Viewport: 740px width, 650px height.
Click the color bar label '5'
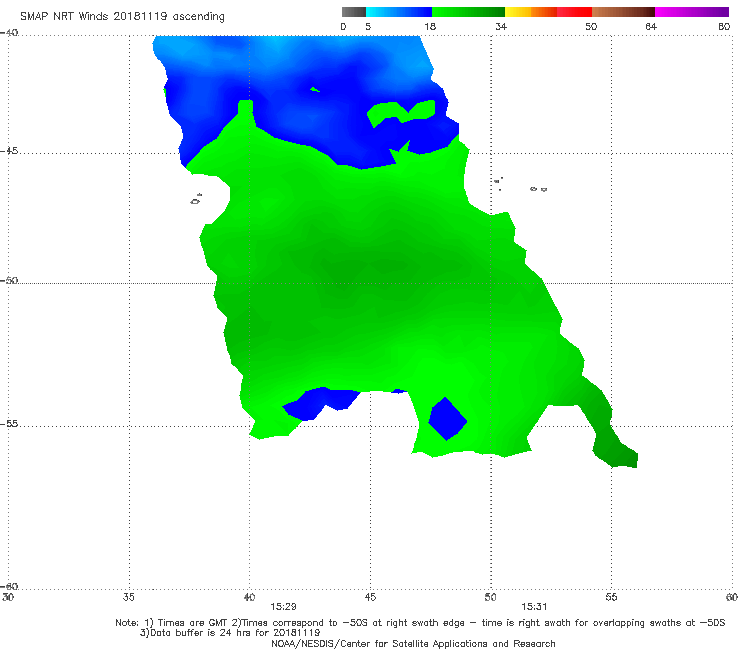pyautogui.click(x=368, y=27)
